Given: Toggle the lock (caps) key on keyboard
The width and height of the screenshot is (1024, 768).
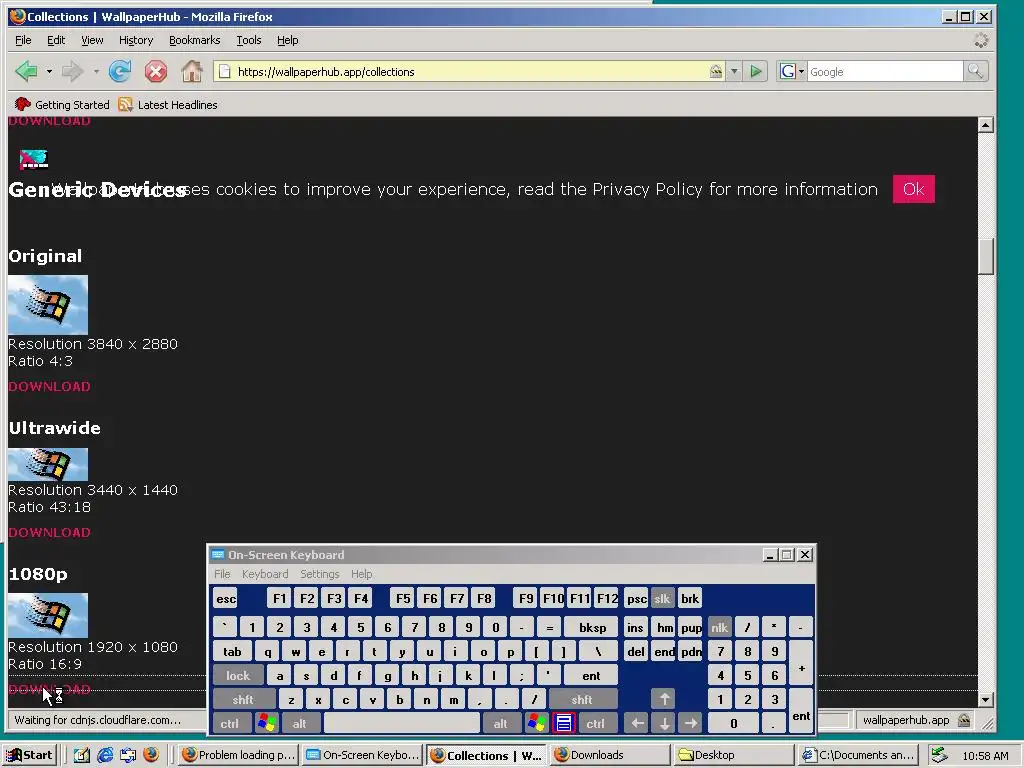Looking at the screenshot, I should (238, 675).
